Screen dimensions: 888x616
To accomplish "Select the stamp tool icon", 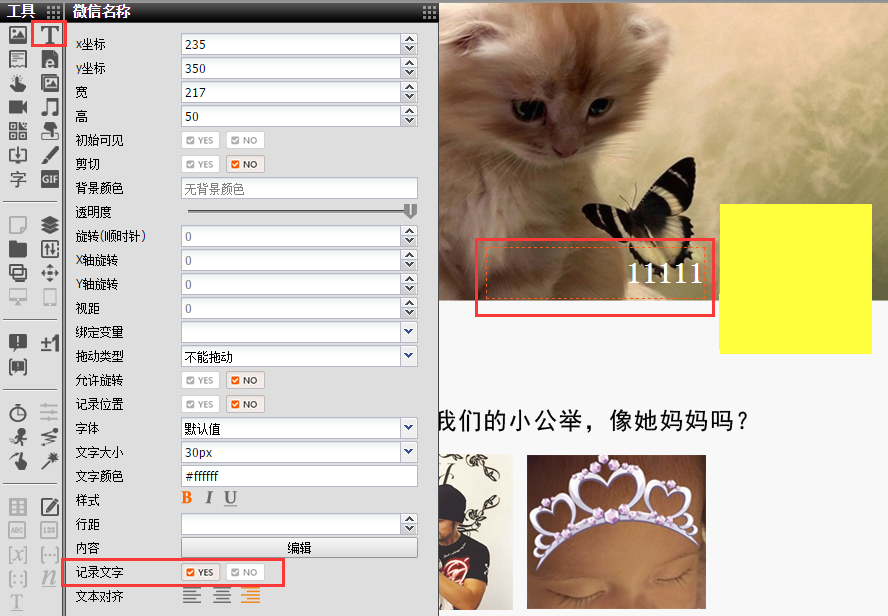I will 50,131.
